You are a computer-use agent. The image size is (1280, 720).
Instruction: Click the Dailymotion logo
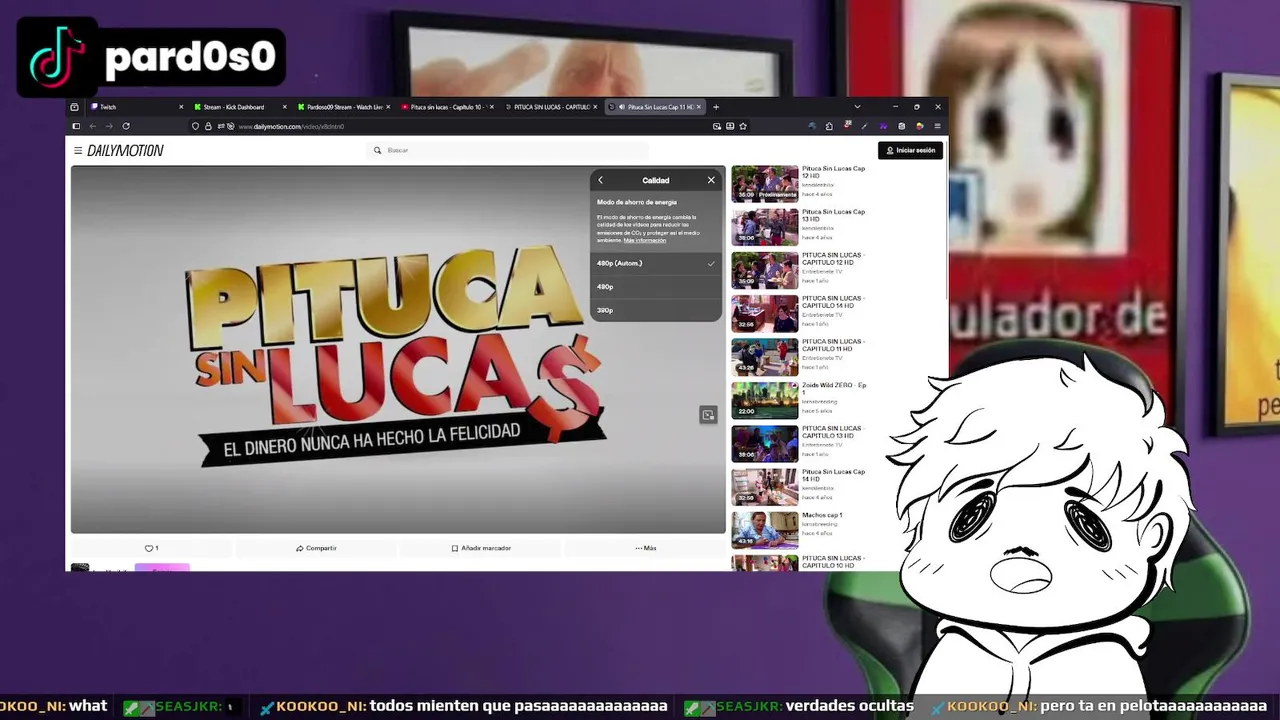pyautogui.click(x=125, y=151)
